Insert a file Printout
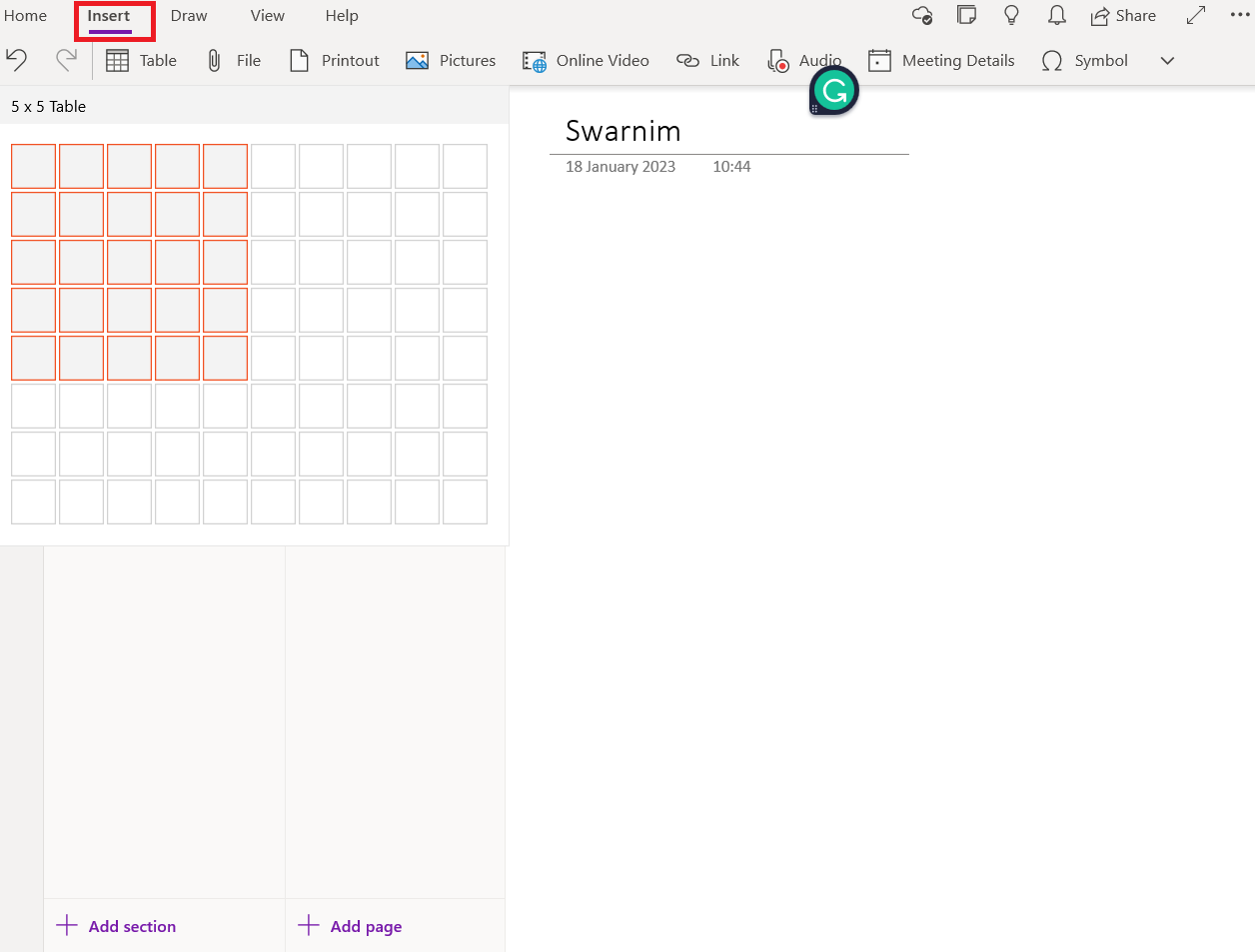 click(335, 61)
